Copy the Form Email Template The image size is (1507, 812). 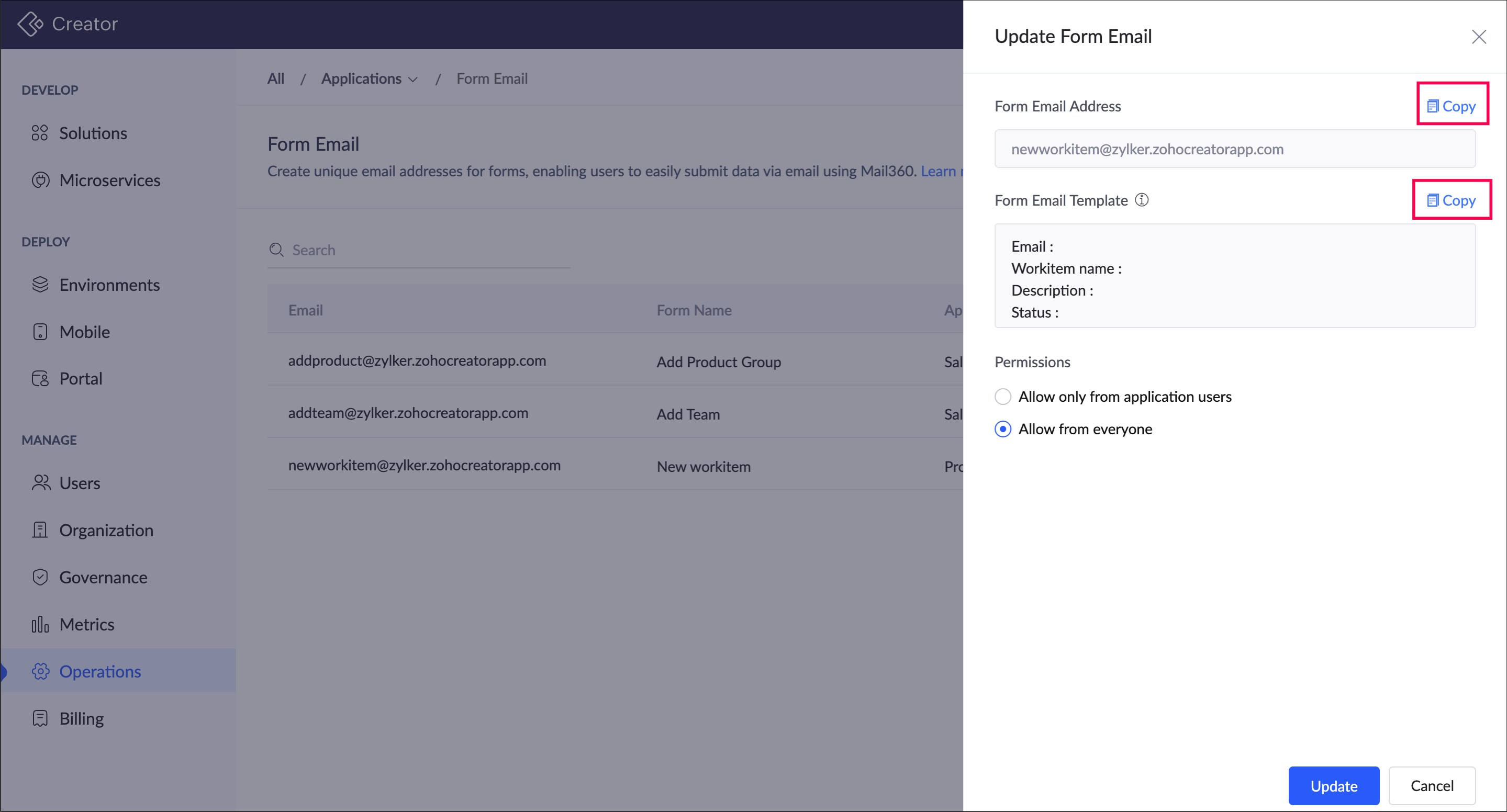point(1452,200)
